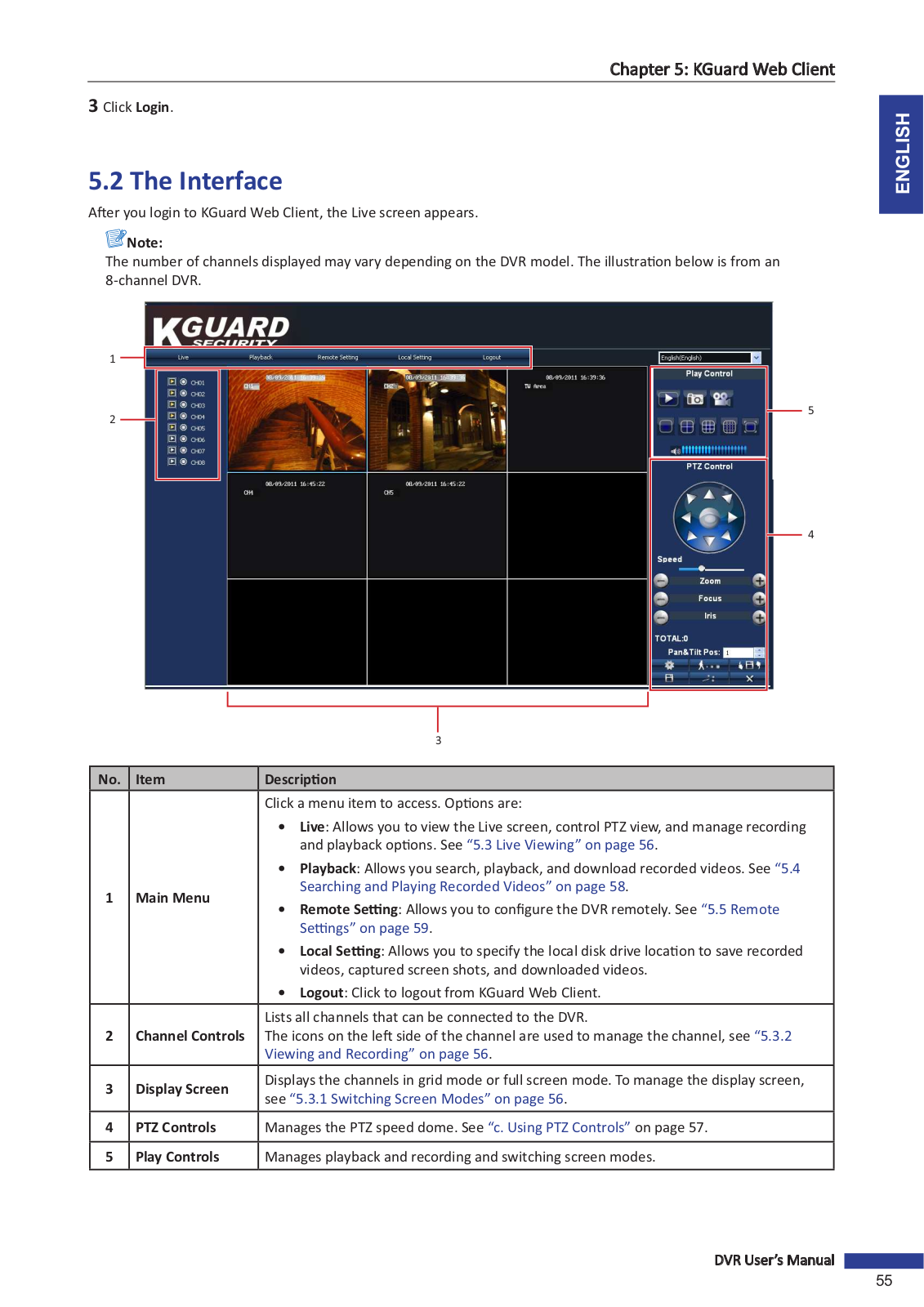Start live view for channel CH04
This screenshot has height=1307, width=924.
(172, 416)
